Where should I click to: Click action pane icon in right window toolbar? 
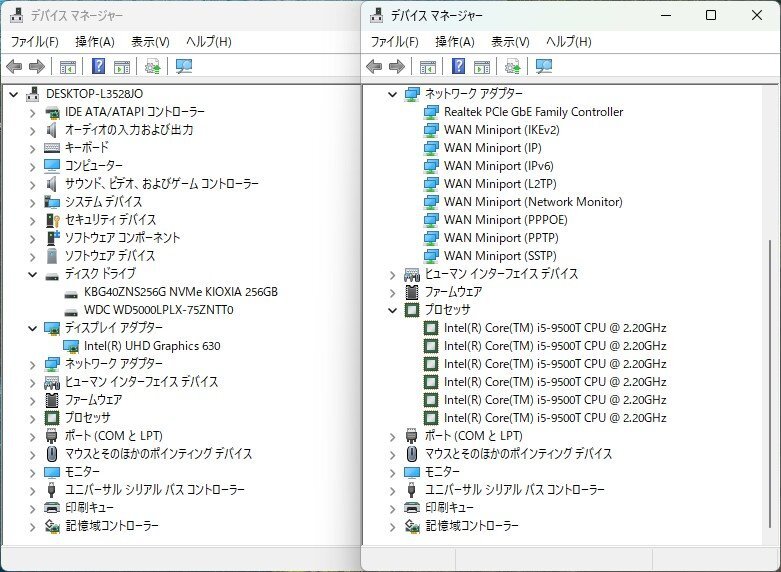482,66
